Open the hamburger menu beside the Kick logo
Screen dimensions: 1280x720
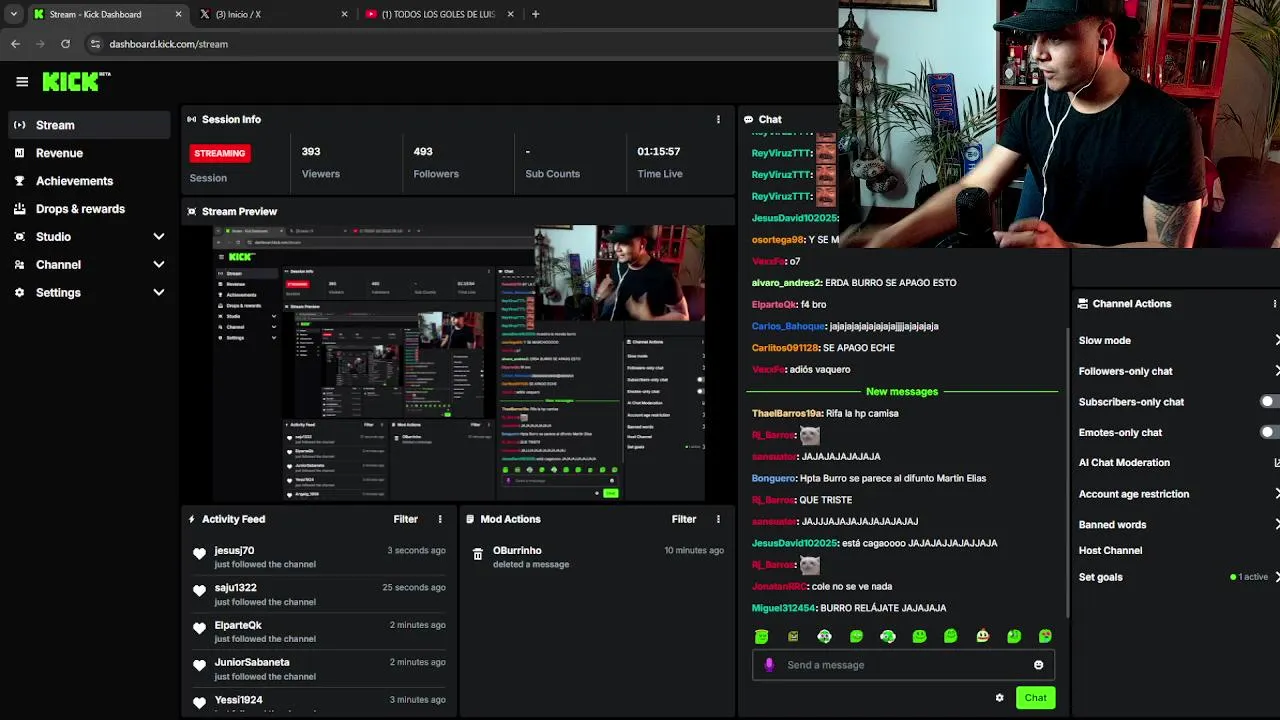tap(22, 82)
